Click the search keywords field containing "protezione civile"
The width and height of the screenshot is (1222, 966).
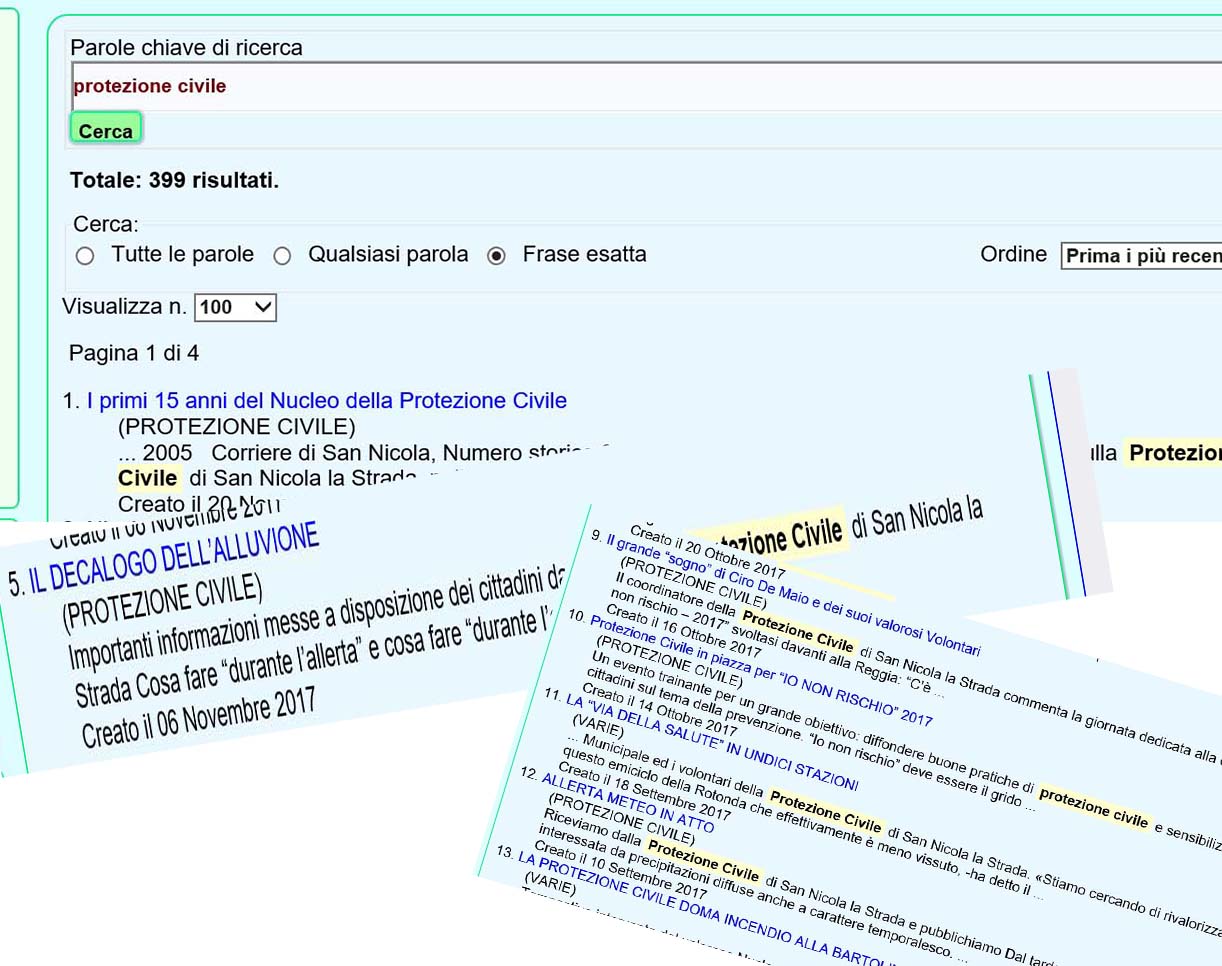(x=647, y=86)
